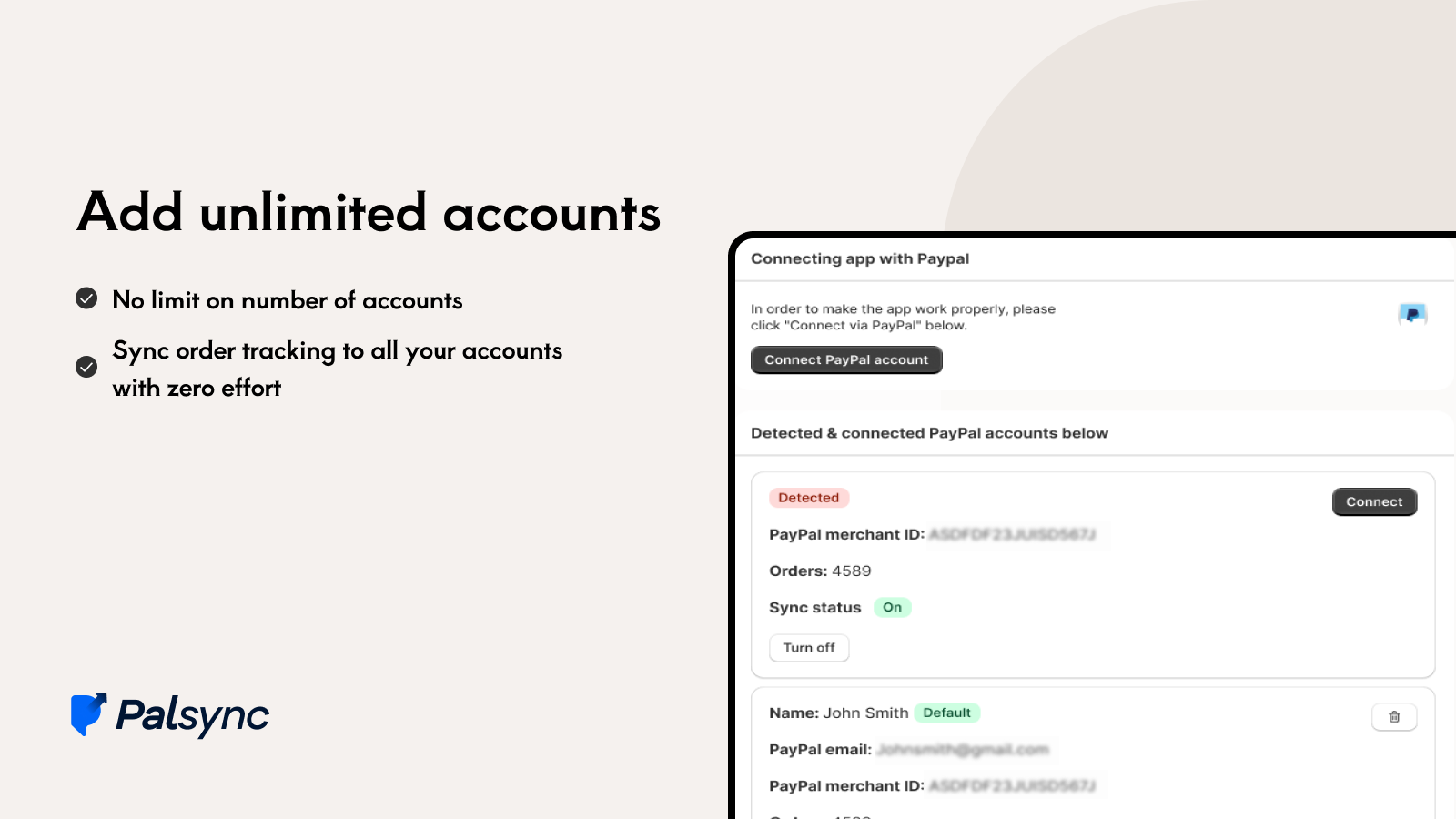Click the Name: John Smith label

(838, 713)
